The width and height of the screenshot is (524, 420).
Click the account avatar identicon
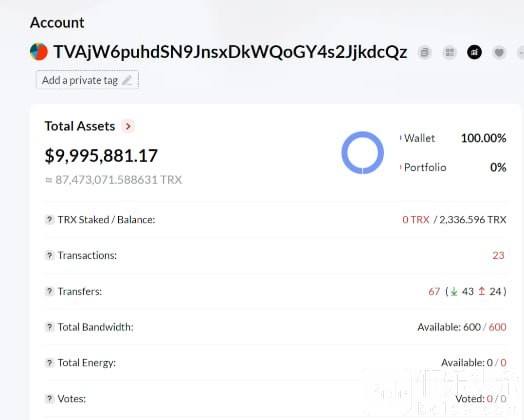tap(39, 52)
